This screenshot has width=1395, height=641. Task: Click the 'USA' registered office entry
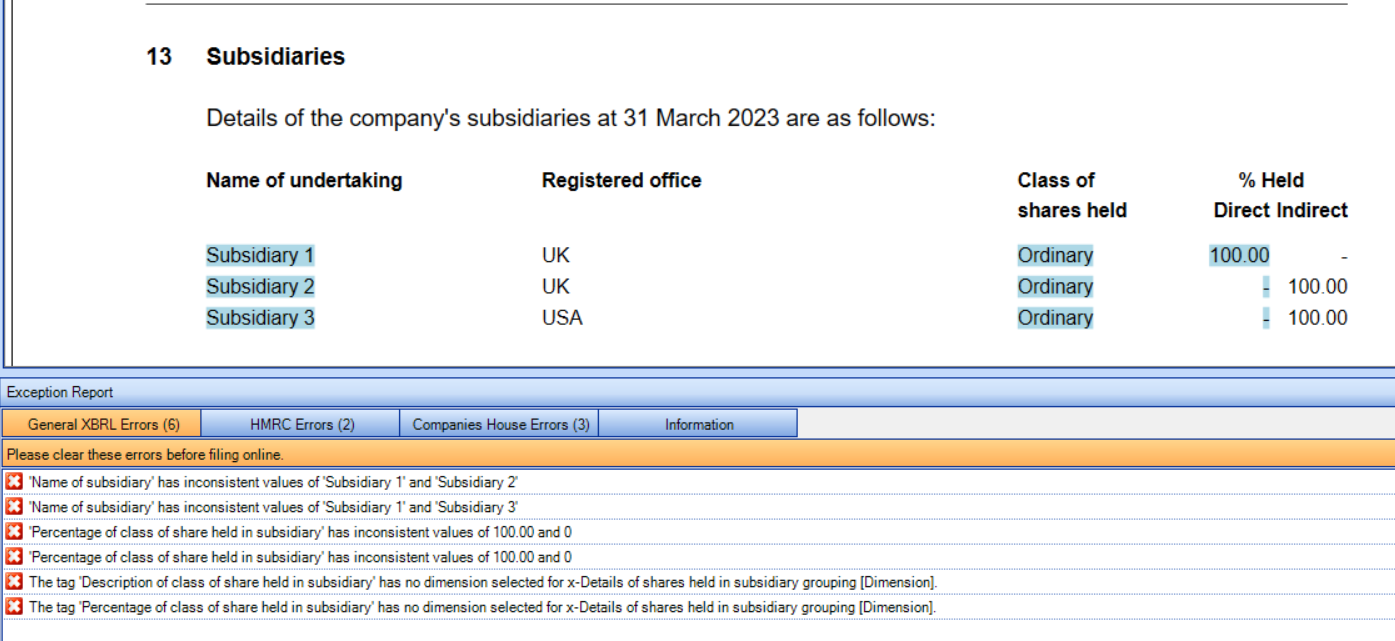point(562,318)
